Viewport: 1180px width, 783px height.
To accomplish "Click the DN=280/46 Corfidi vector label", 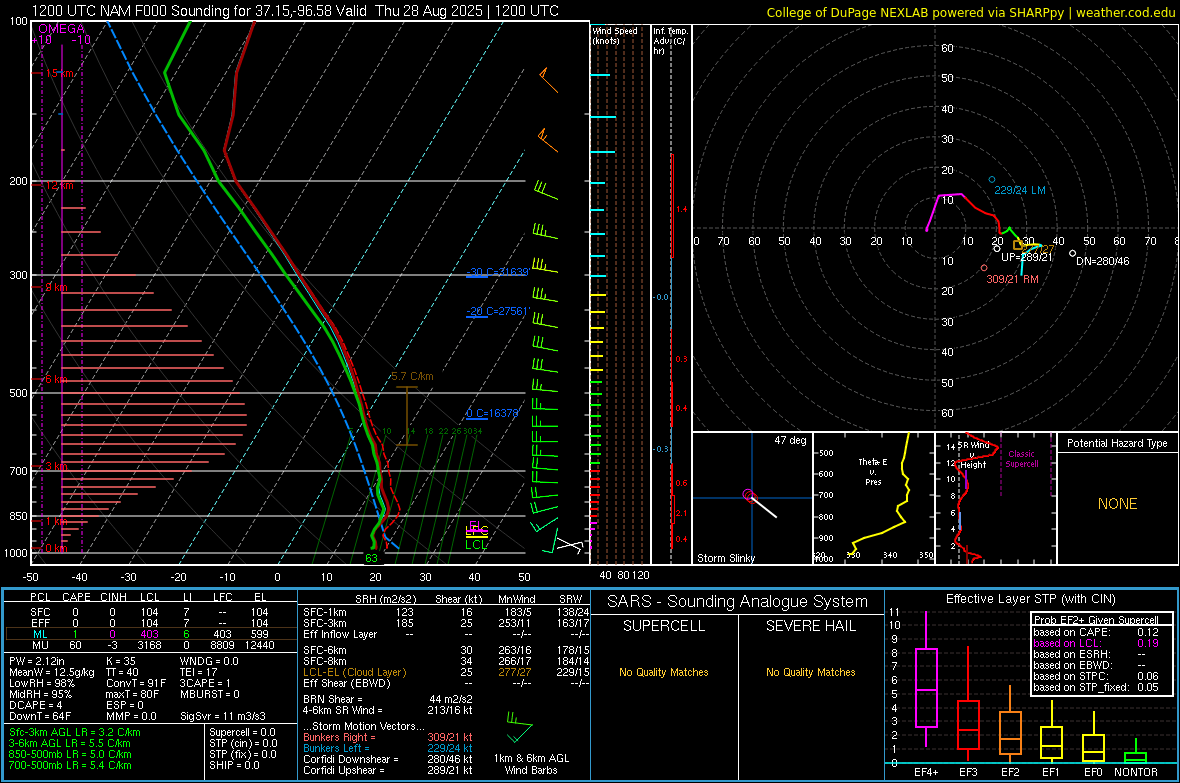I will click(x=1102, y=260).
